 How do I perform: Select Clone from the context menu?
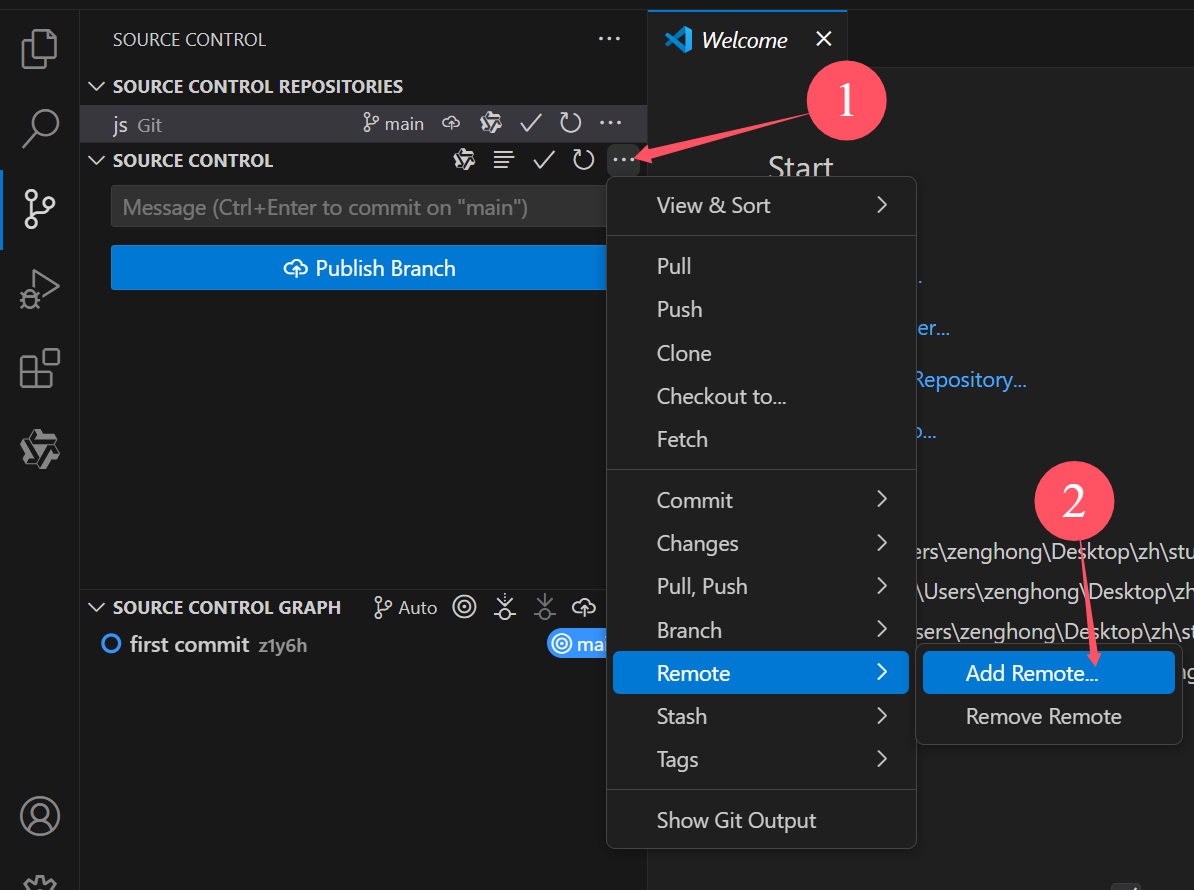[761, 353]
